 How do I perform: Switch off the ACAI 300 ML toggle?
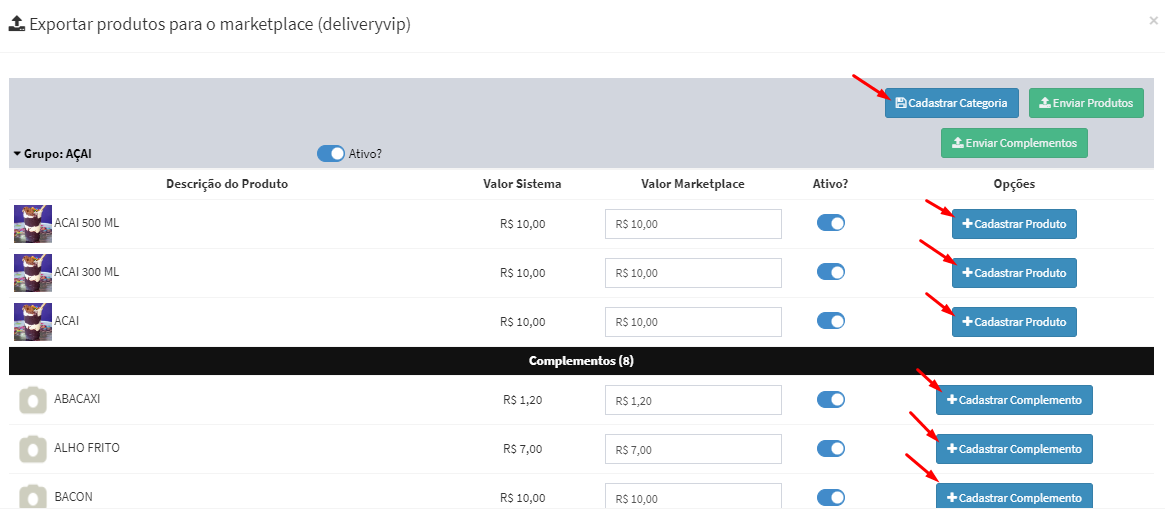[831, 272]
